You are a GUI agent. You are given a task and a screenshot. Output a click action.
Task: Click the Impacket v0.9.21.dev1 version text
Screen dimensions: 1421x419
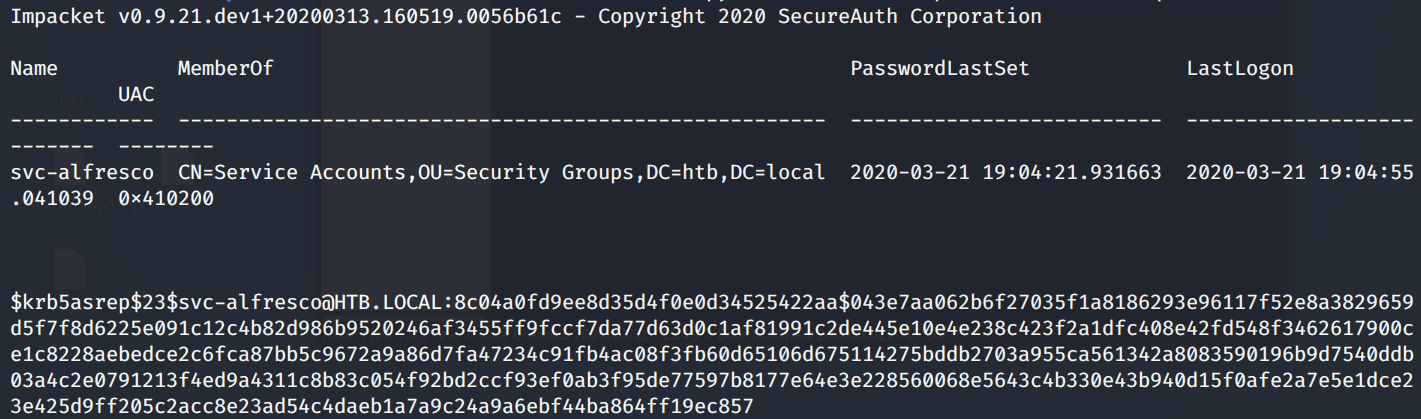135,17
